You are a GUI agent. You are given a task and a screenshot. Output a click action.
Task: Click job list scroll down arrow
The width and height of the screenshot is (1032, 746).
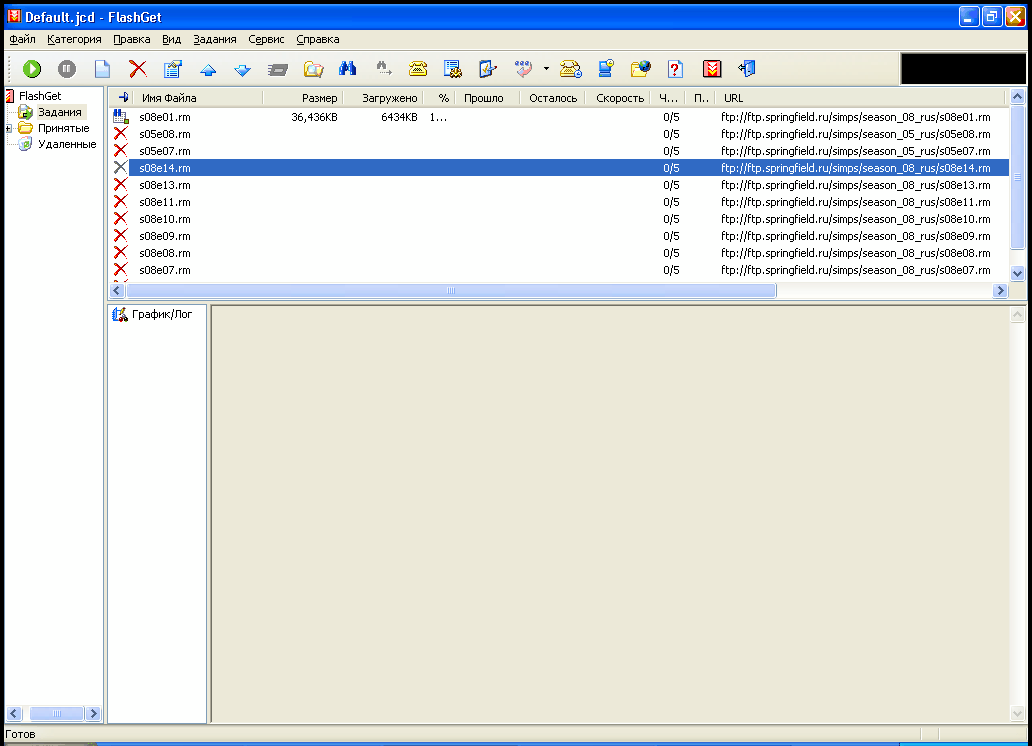(x=1018, y=273)
